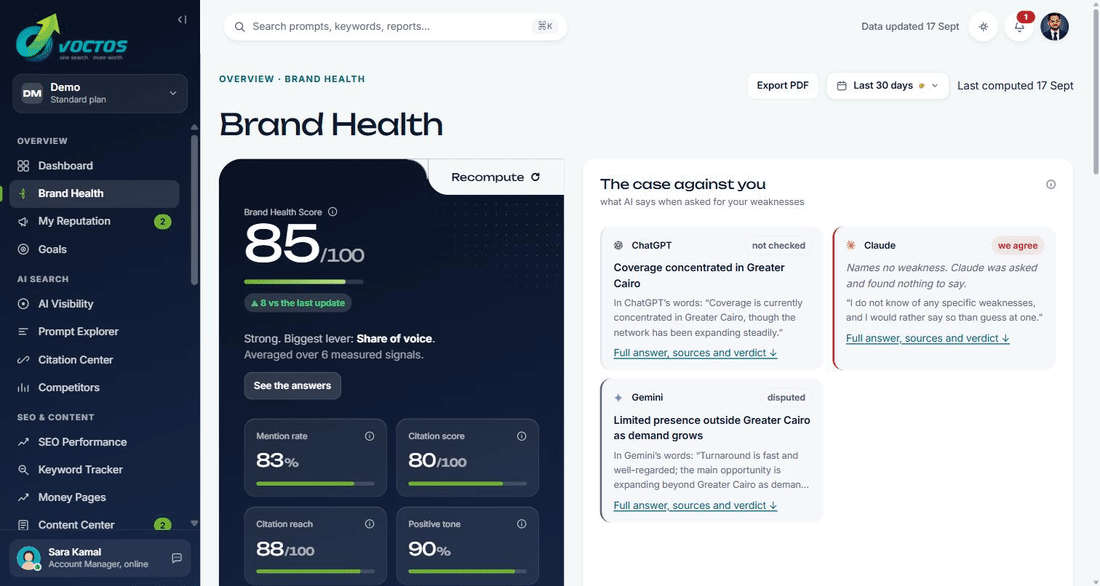Open the notifications bell

point(1019,27)
